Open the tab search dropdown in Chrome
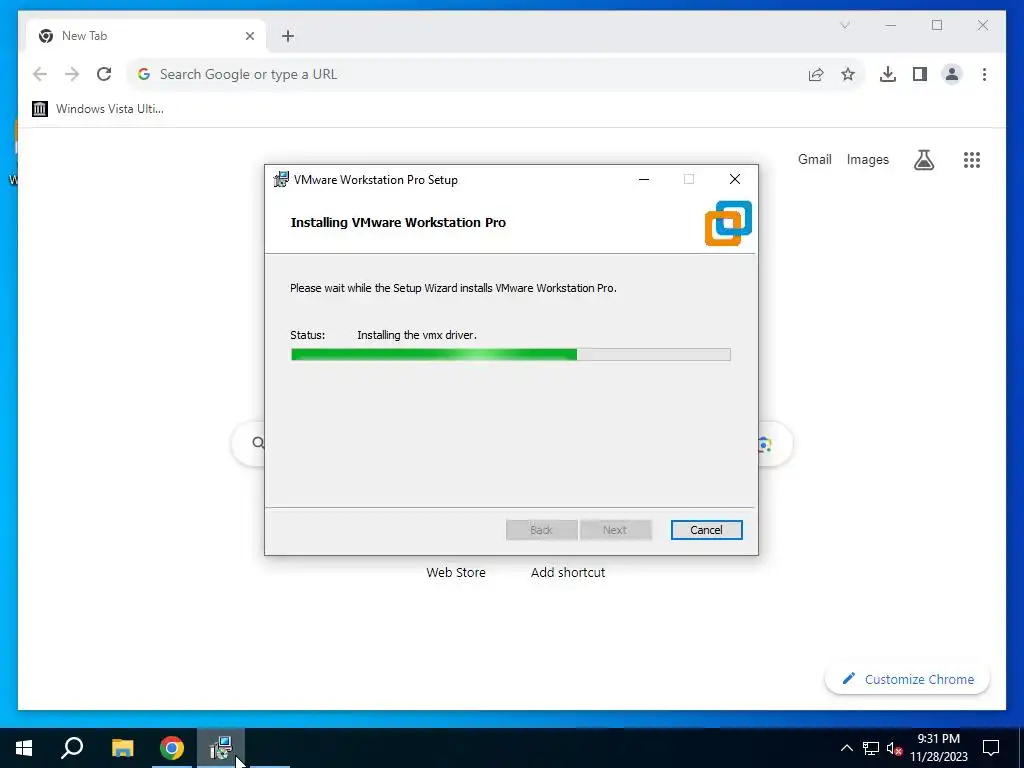 (x=844, y=25)
